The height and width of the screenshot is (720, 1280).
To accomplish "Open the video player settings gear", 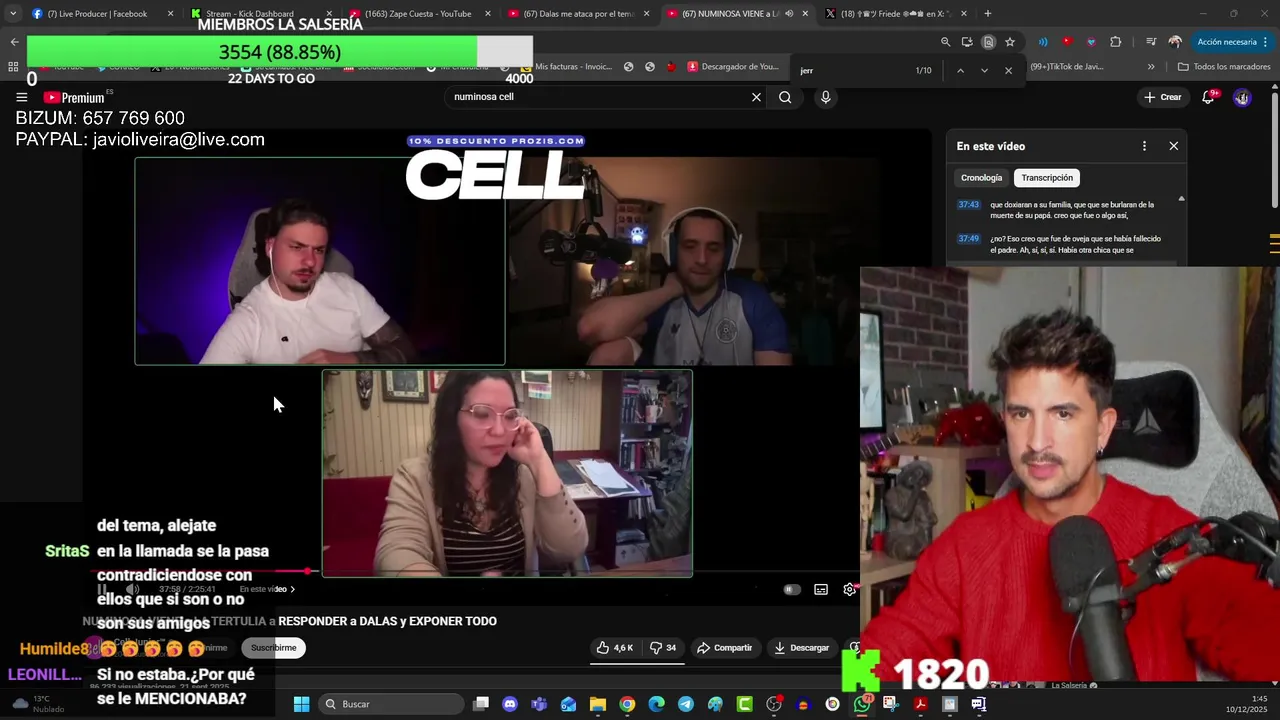I will [x=849, y=589].
